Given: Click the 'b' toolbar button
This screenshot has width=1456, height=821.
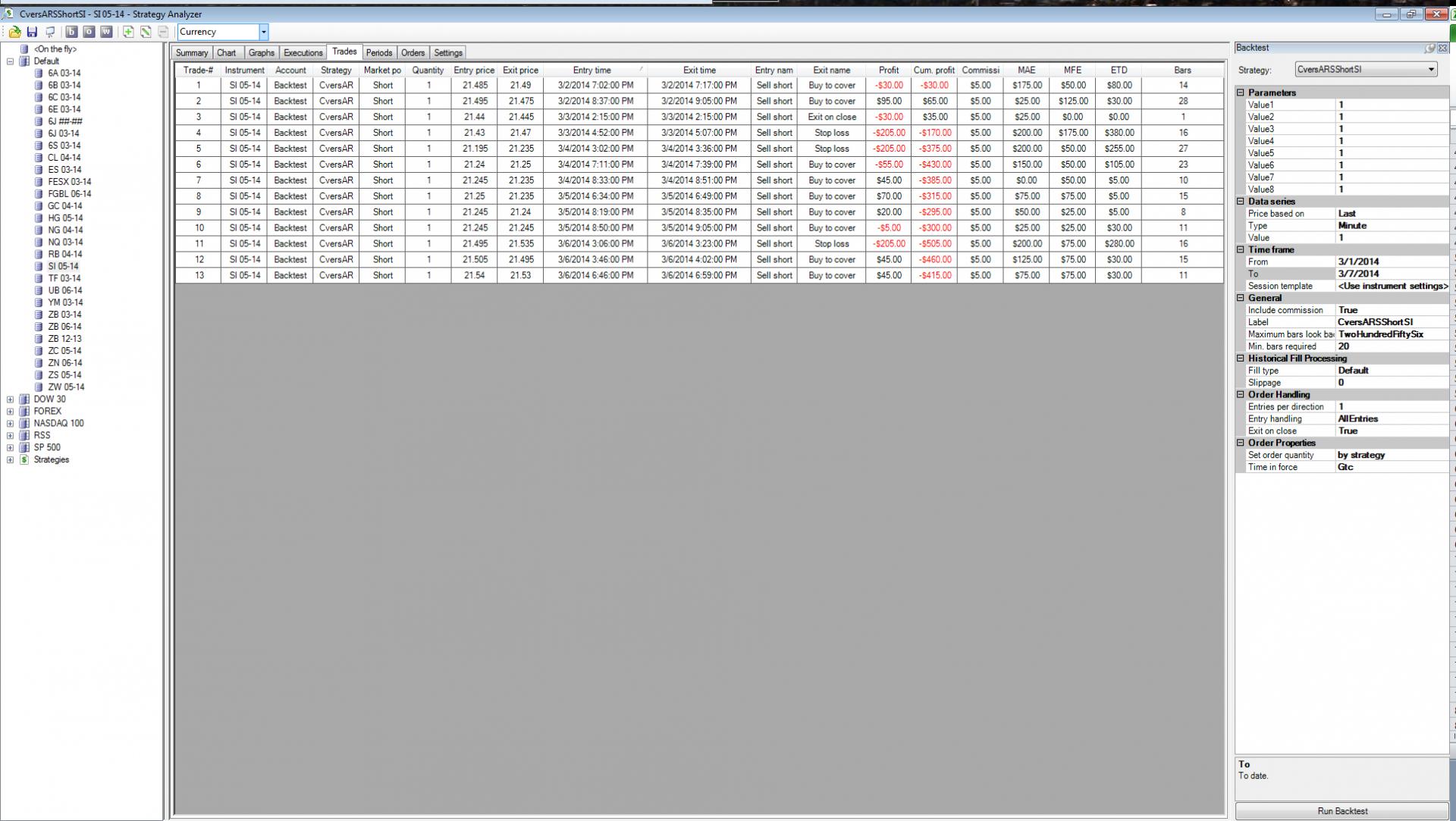Looking at the screenshot, I should [71, 32].
